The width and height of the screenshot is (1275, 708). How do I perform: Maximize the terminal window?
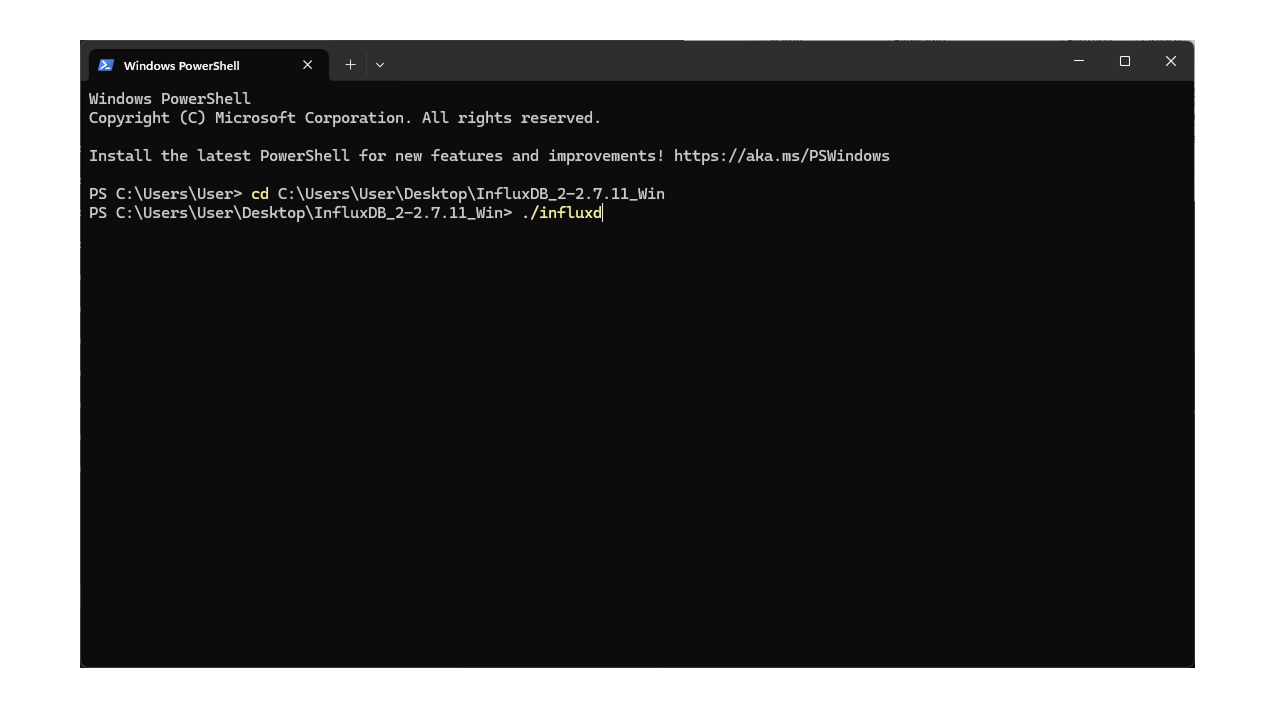coord(1125,61)
